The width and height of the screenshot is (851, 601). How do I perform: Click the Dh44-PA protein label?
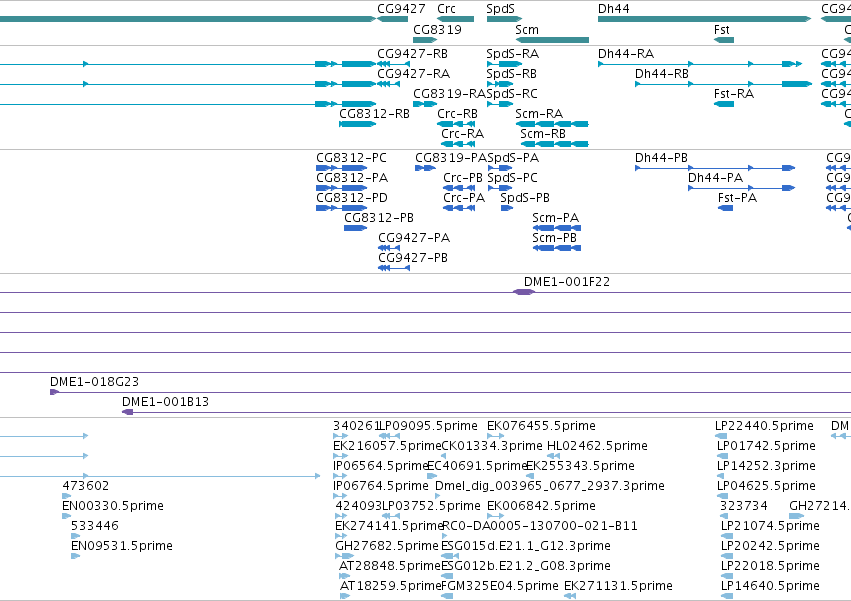715,178
